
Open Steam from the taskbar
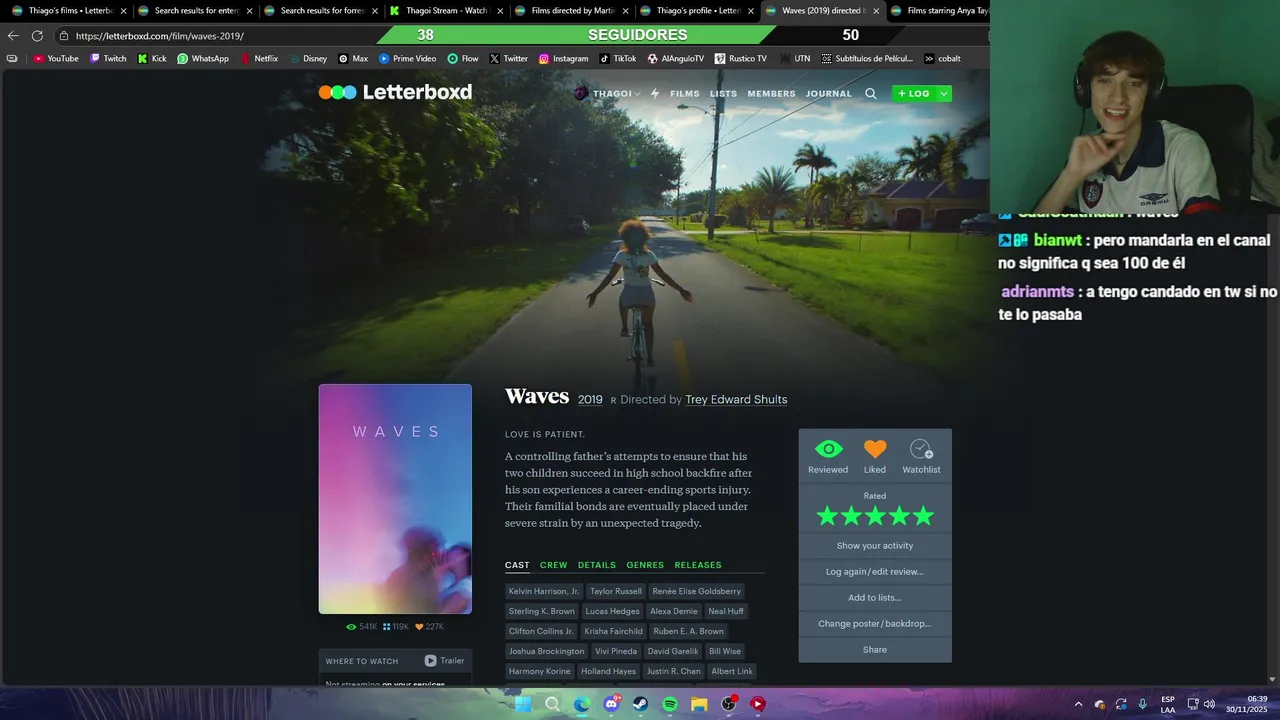(x=640, y=704)
